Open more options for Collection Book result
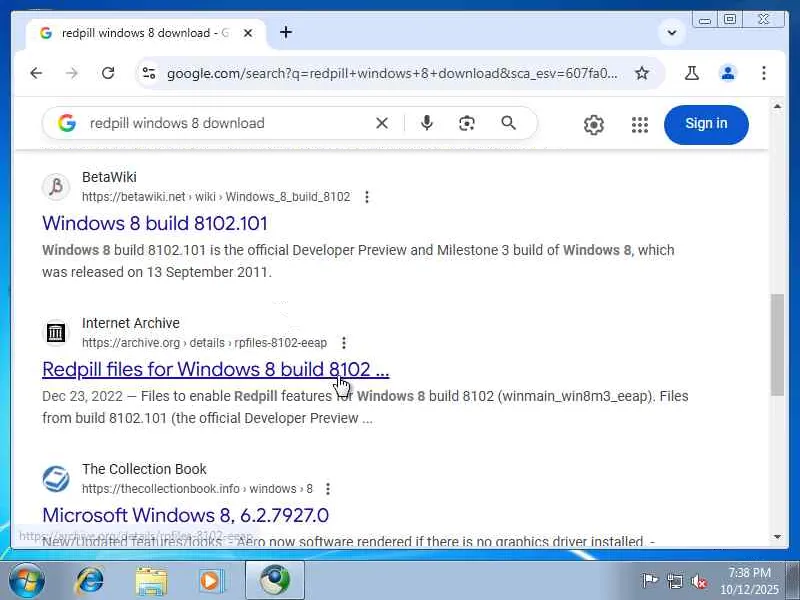The image size is (800, 600). [x=328, y=489]
